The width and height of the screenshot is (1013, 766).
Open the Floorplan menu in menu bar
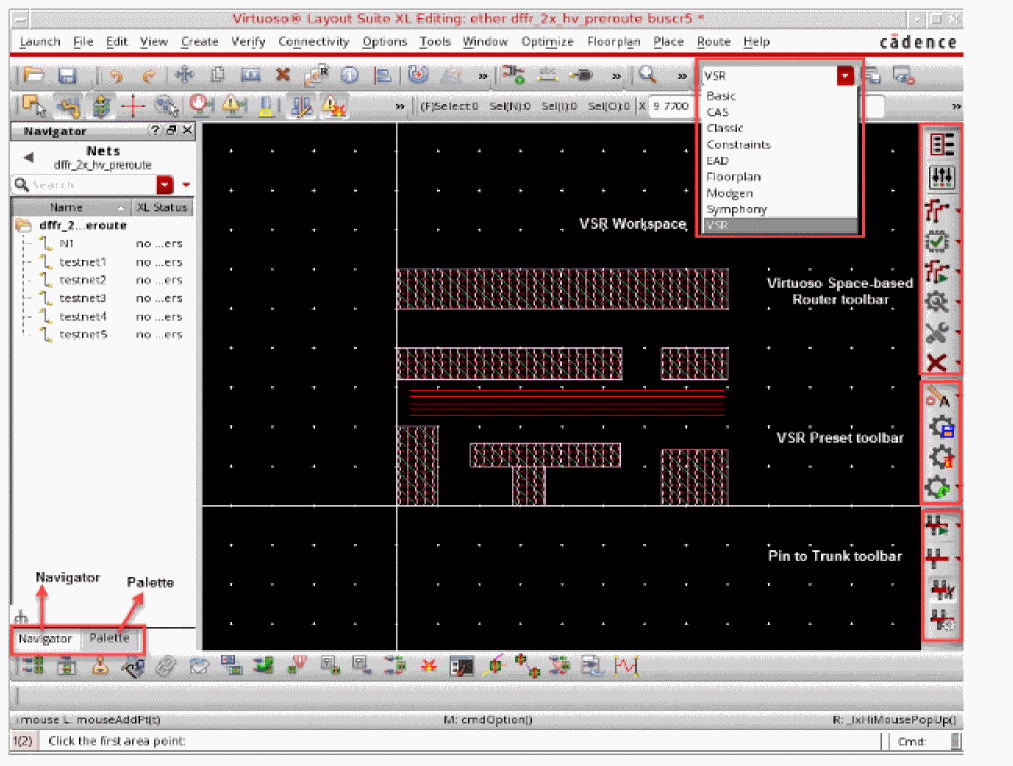tap(613, 42)
